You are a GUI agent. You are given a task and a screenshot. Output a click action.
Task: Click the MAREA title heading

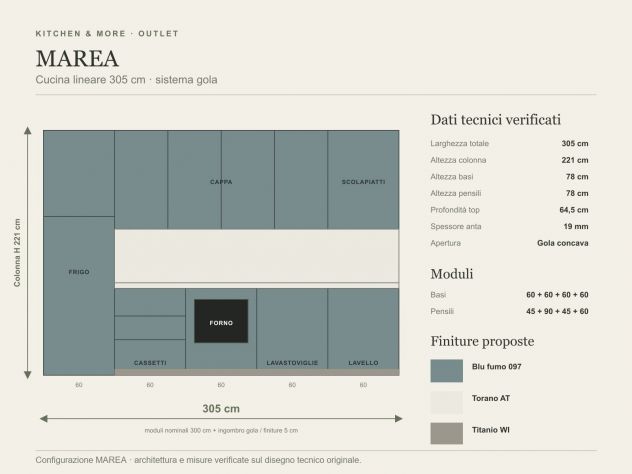[x=77, y=59]
